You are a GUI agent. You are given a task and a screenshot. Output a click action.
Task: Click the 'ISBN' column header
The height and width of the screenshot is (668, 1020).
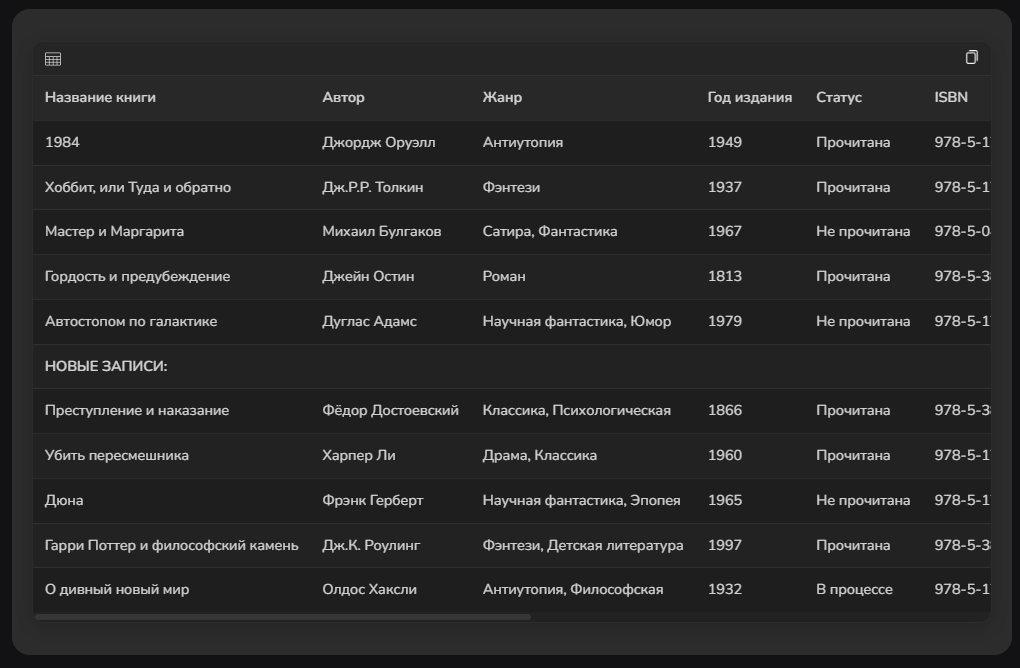[x=951, y=98]
